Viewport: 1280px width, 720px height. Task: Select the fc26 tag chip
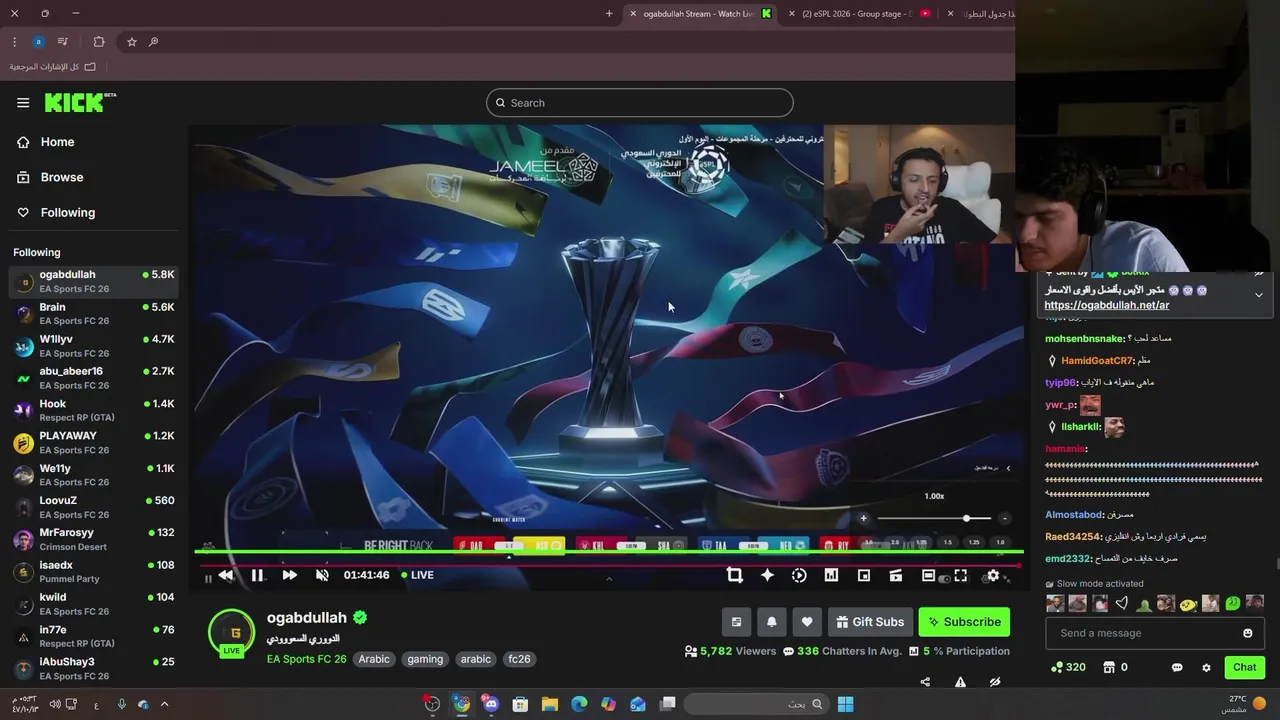pos(519,659)
